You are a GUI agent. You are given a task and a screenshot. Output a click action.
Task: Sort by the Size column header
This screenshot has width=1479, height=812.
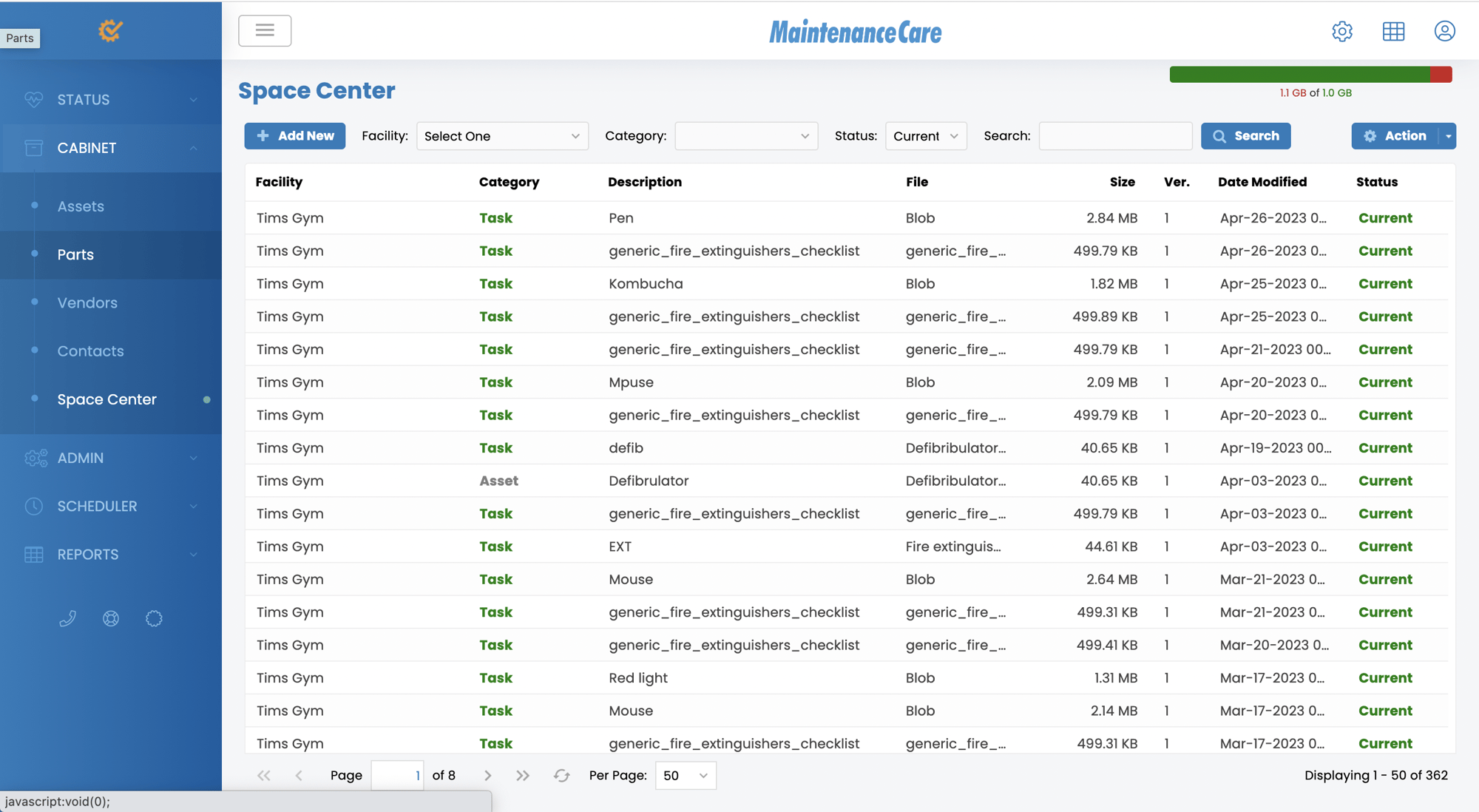coord(1122,182)
